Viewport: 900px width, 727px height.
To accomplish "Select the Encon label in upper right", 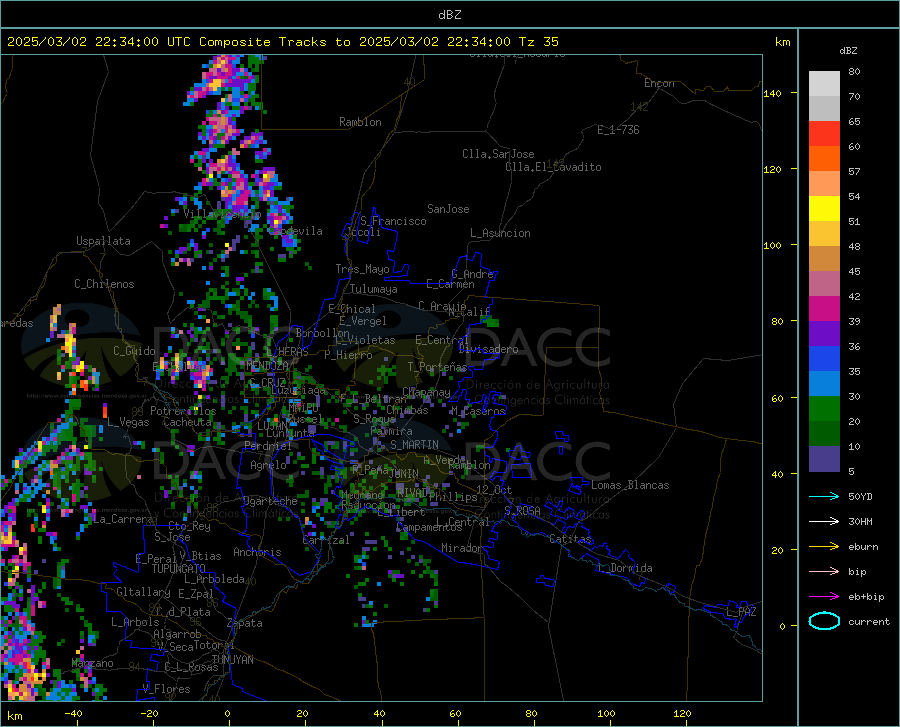I will coord(659,83).
